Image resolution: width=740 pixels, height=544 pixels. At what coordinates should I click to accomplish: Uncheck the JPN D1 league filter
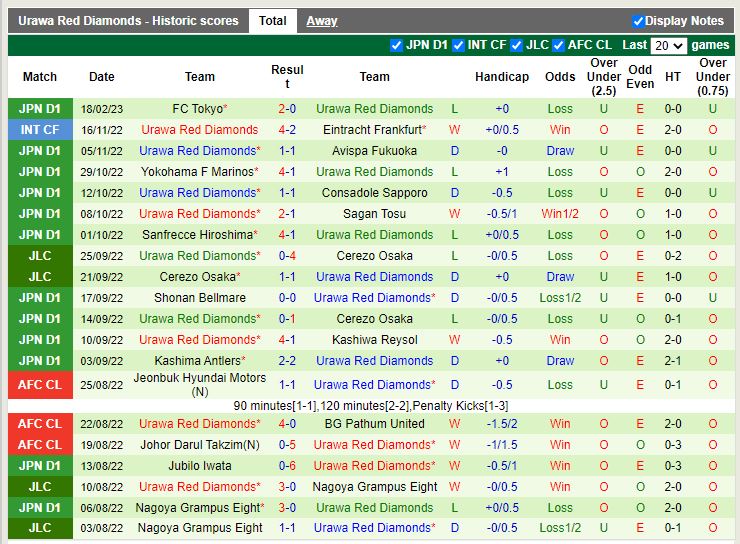397,46
